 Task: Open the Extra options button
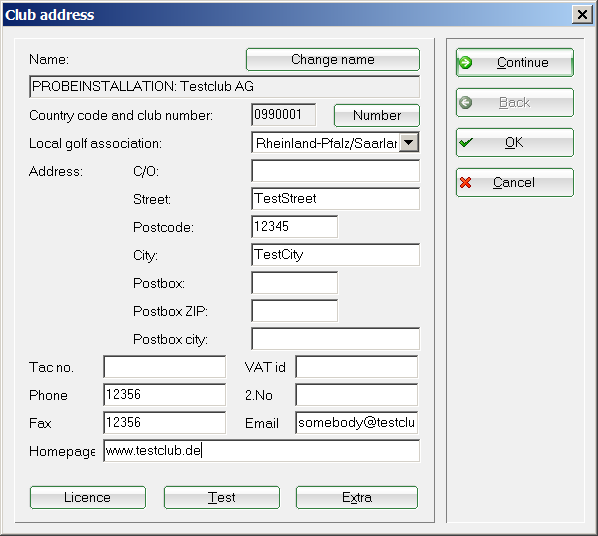tap(357, 497)
